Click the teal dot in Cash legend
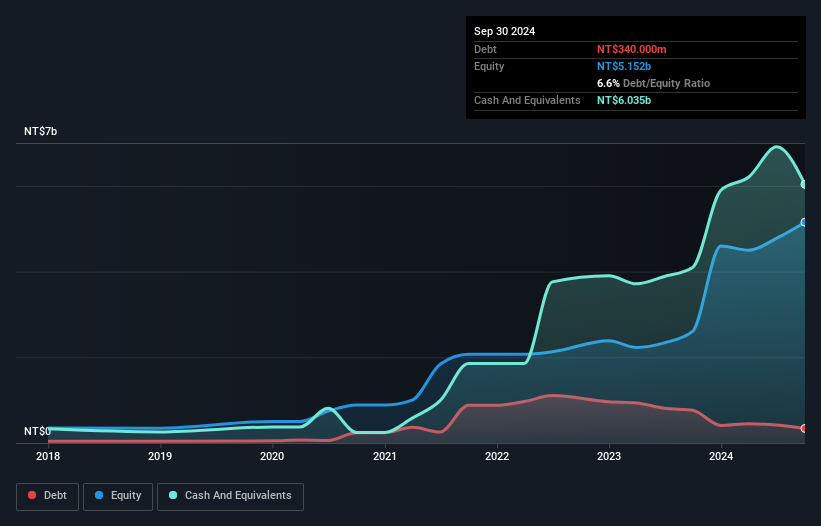This screenshot has height=526, width=821. [173, 495]
